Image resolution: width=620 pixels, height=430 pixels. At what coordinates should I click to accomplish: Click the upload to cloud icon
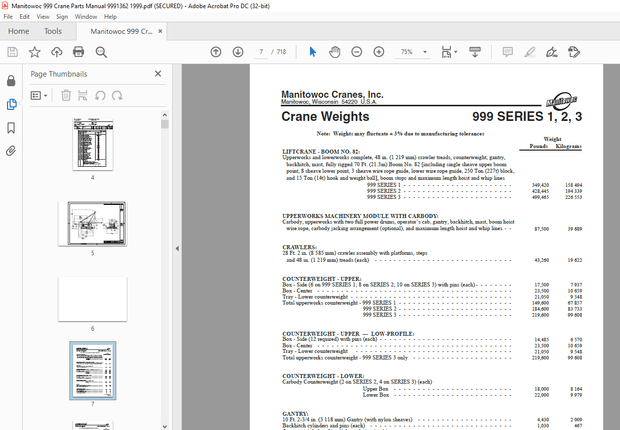[x=57, y=52]
